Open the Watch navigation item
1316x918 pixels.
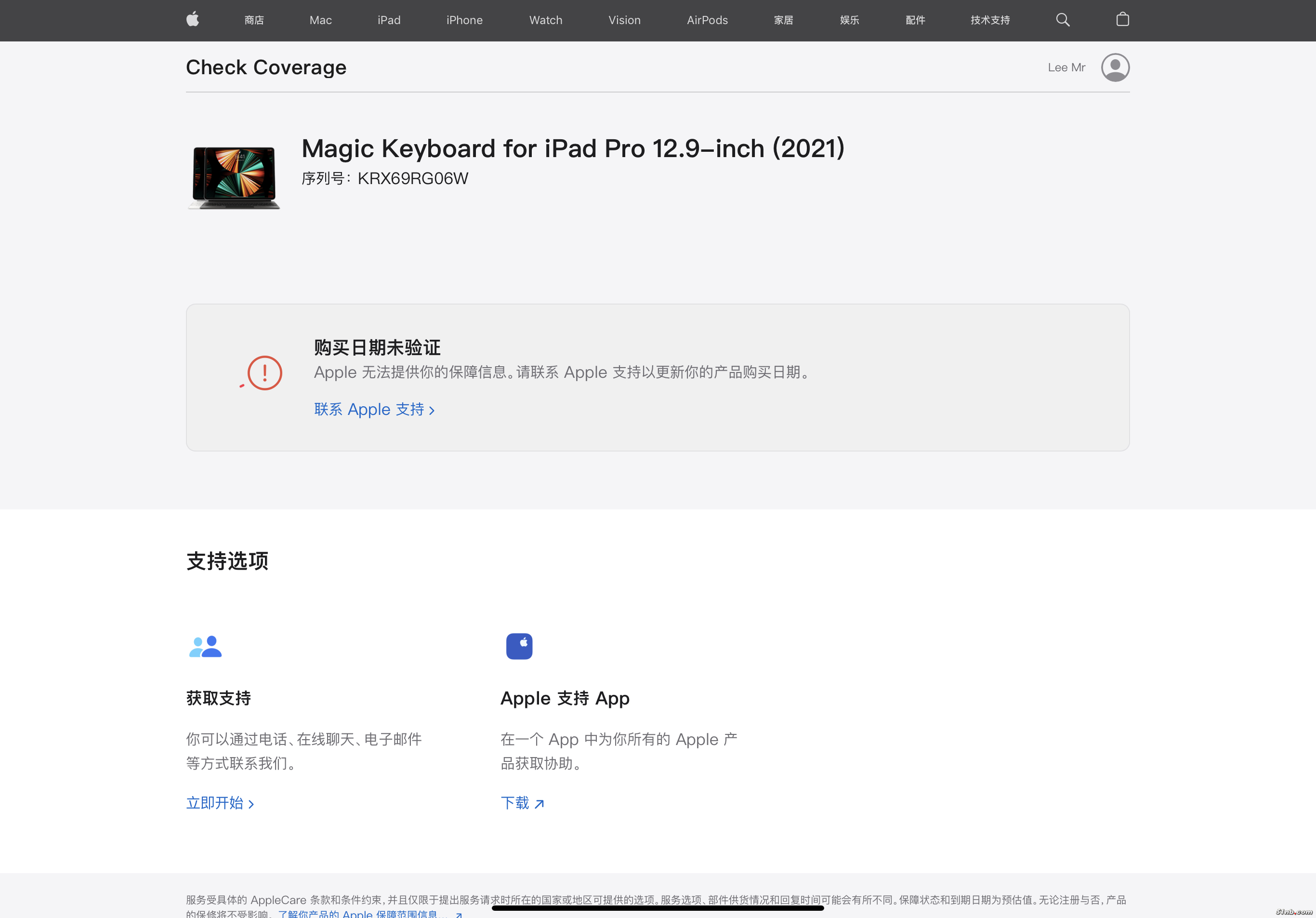click(545, 20)
